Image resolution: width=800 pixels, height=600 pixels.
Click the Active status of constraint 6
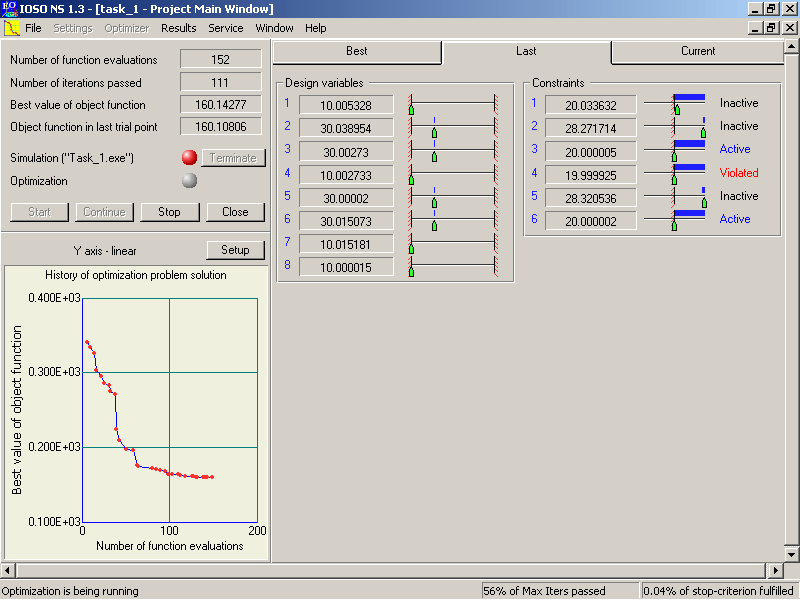pyautogui.click(x=735, y=219)
